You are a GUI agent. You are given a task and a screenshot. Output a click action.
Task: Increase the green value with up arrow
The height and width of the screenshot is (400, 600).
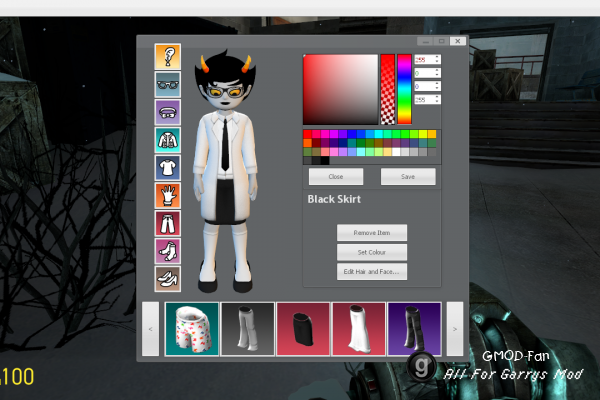pyautogui.click(x=437, y=70)
